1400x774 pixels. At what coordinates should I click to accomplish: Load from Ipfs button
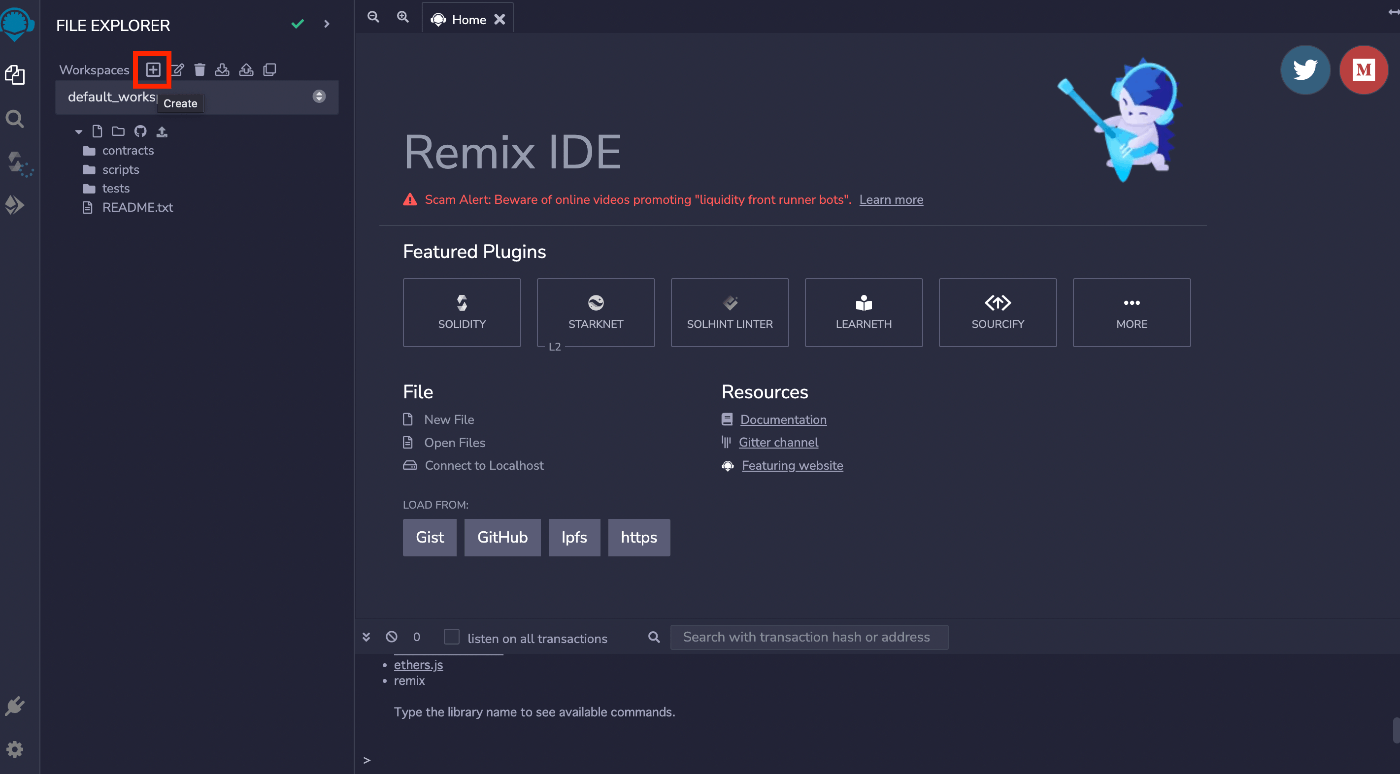[574, 537]
